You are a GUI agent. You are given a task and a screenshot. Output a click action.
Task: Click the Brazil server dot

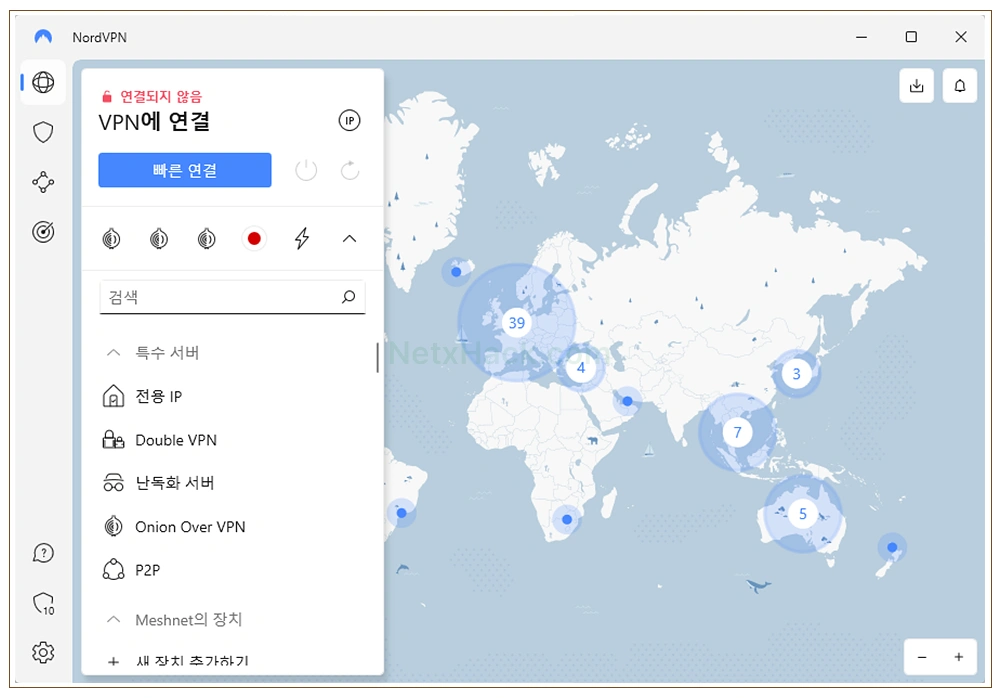click(x=401, y=513)
